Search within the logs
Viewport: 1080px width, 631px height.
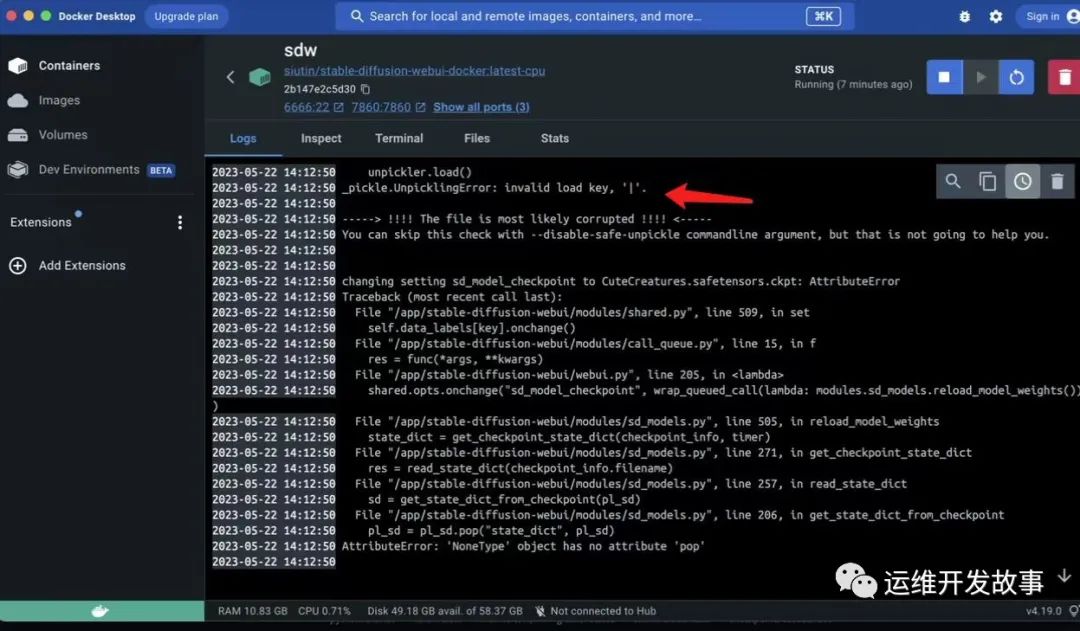[x=953, y=181]
